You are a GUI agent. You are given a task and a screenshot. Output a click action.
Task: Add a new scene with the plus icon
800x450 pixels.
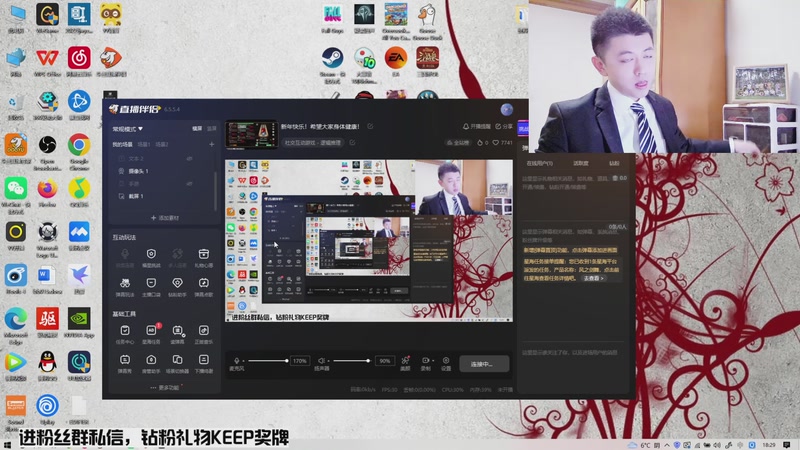[212, 144]
